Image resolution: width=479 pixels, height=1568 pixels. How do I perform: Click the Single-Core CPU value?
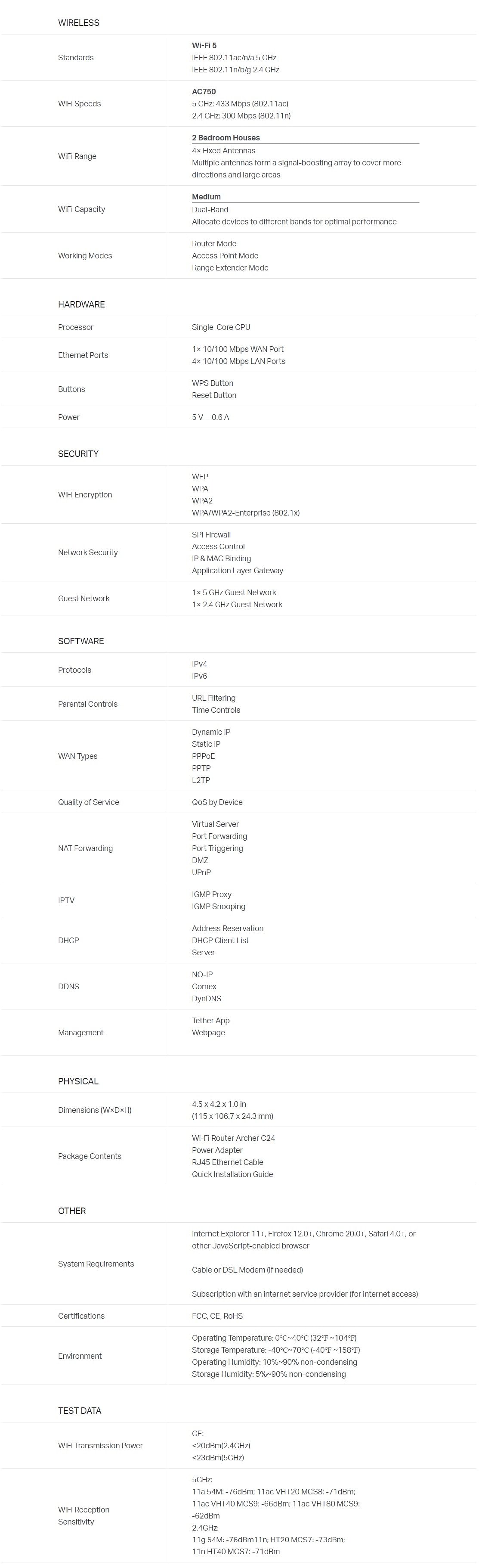click(221, 327)
